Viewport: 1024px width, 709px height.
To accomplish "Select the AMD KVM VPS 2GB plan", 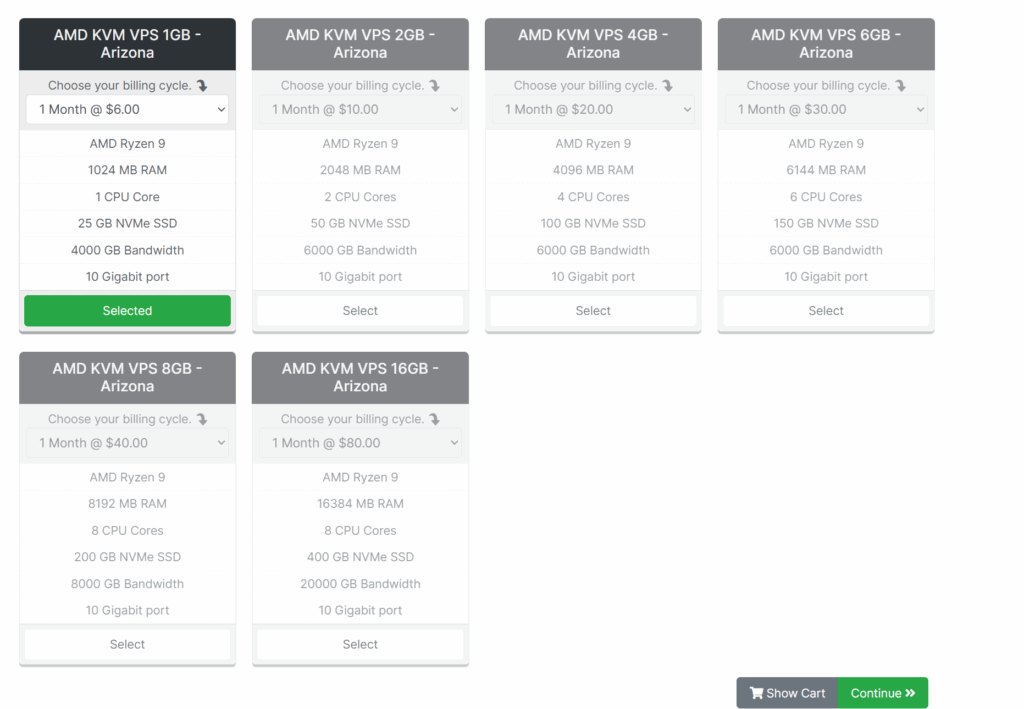I will (x=360, y=311).
